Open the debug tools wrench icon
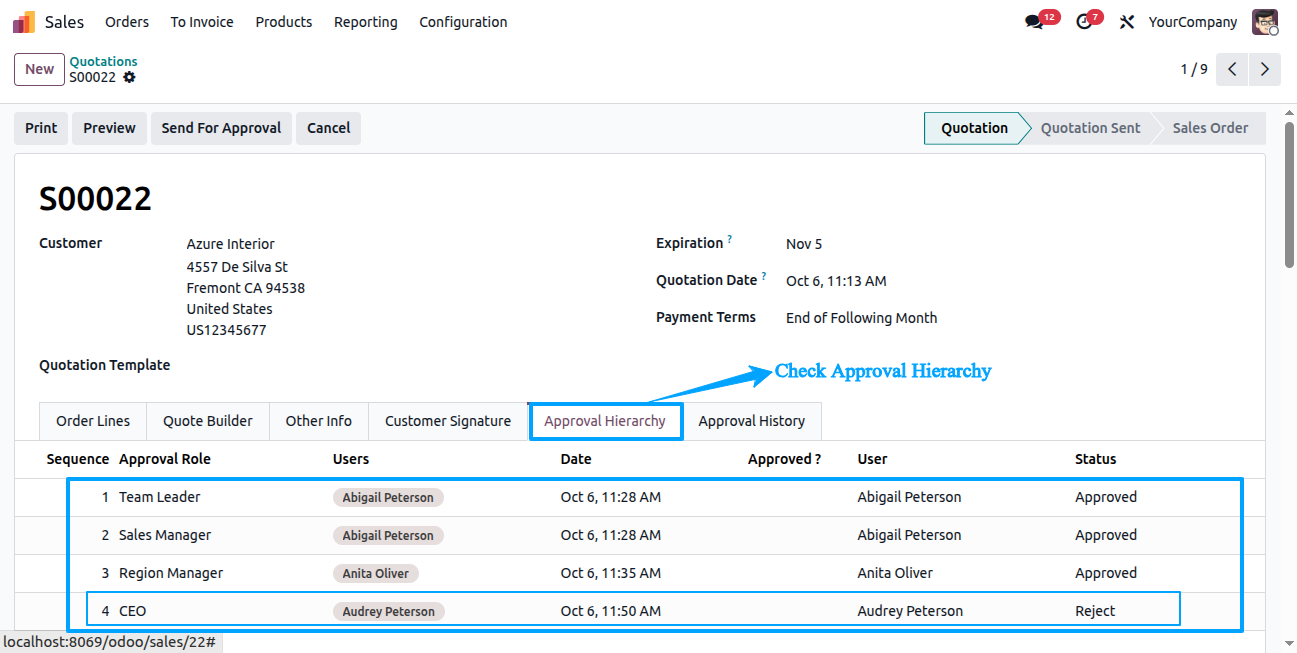Image resolution: width=1297 pixels, height=653 pixels. coord(1127,22)
